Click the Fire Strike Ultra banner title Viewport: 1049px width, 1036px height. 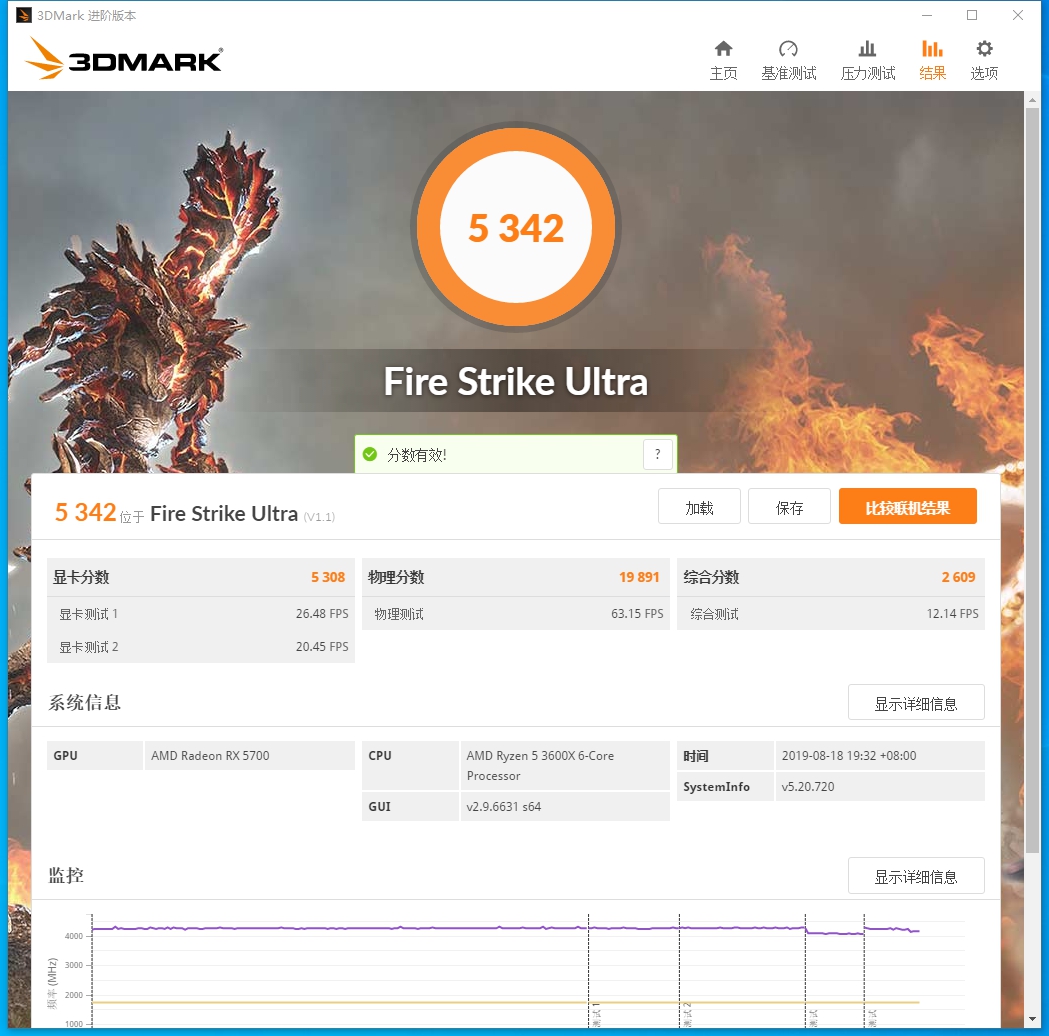pos(516,381)
